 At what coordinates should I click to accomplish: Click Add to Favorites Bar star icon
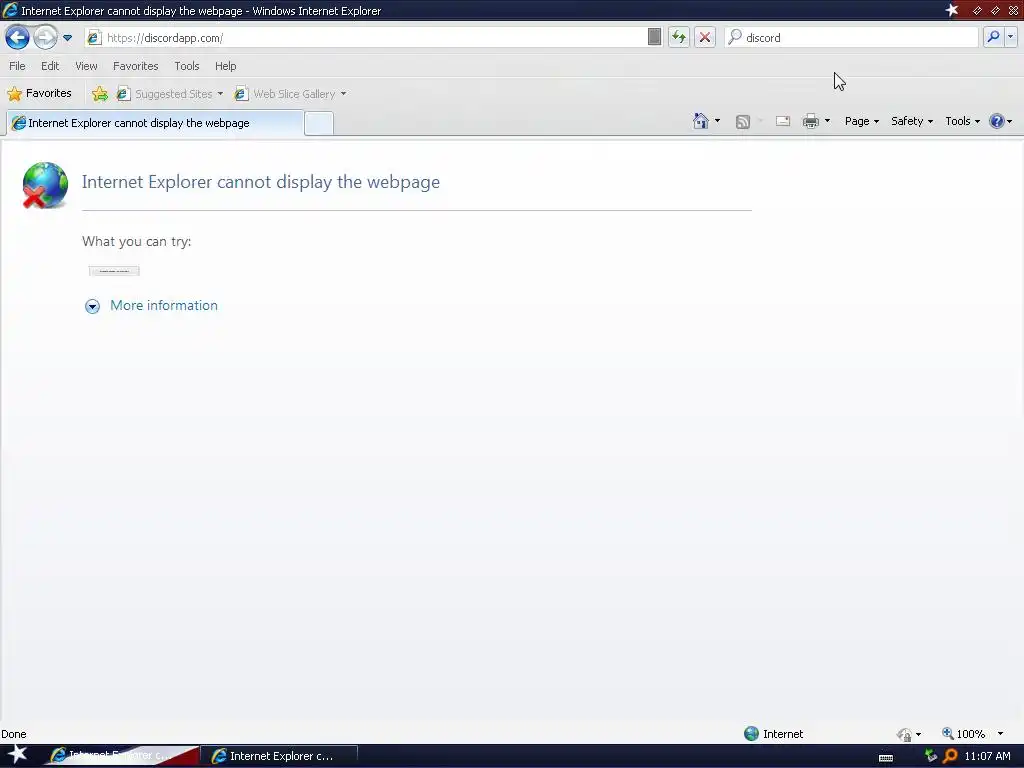tap(100, 94)
